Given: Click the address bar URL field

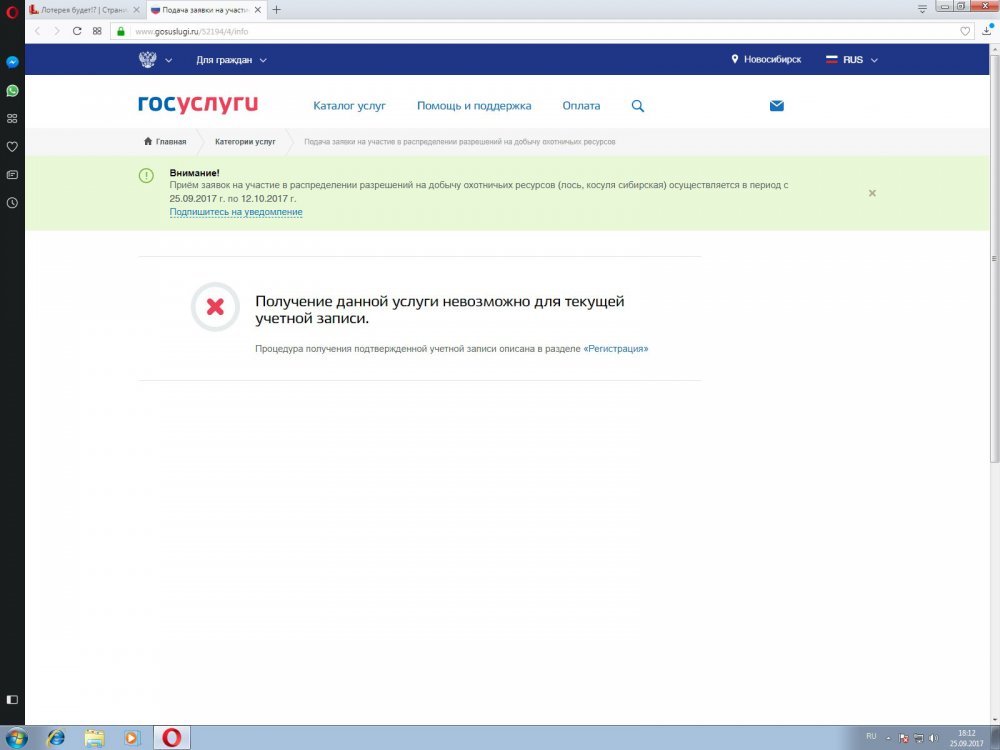Looking at the screenshot, I should click(x=500, y=31).
